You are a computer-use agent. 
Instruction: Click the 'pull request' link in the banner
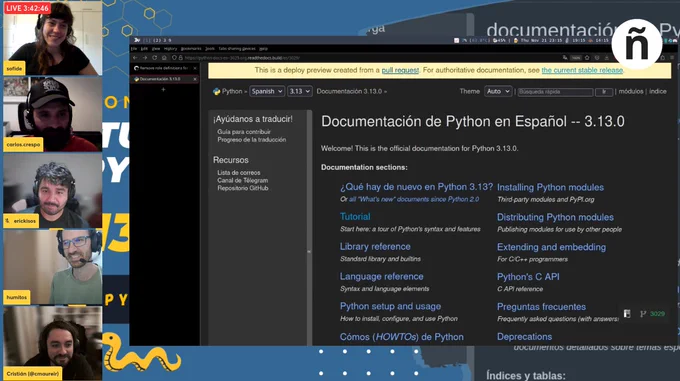400,70
